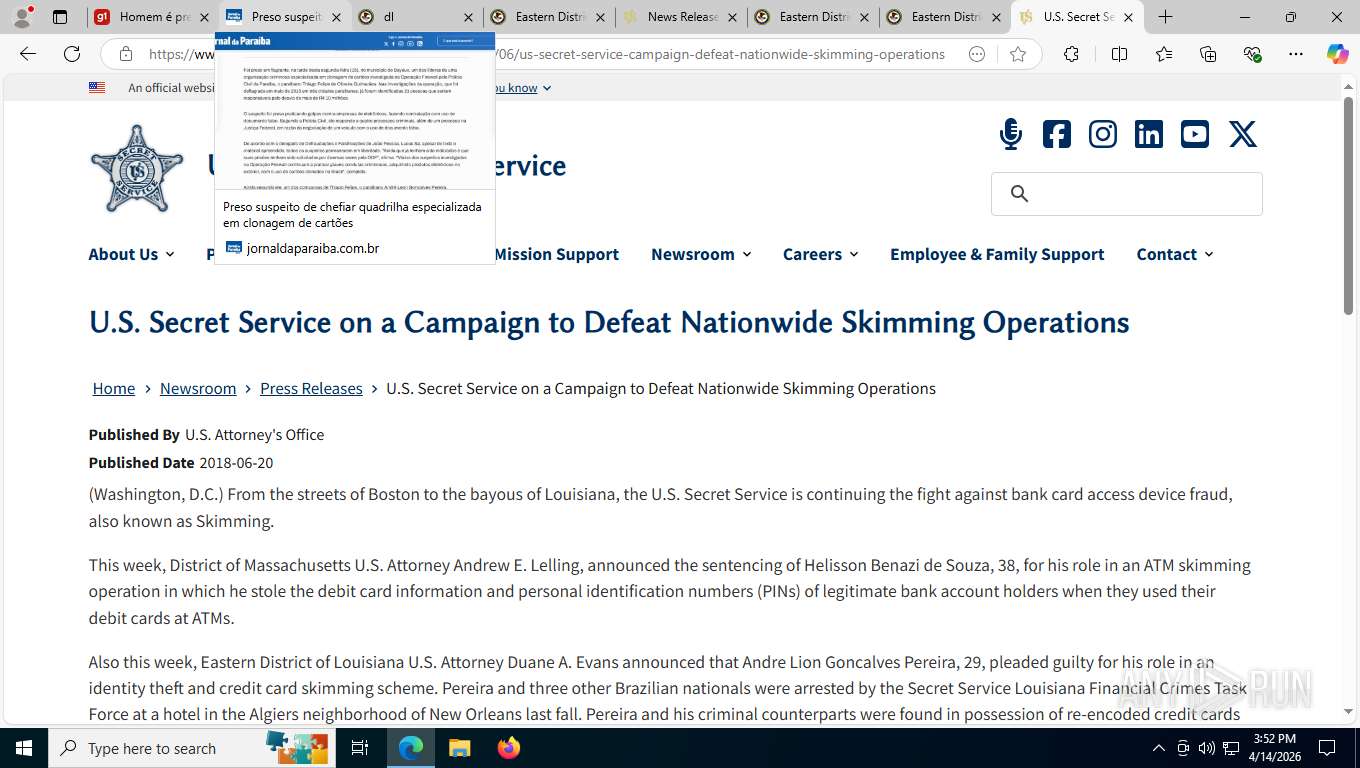Toggle Split screen icon in toolbar
The image size is (1360, 768).
coord(1119,54)
